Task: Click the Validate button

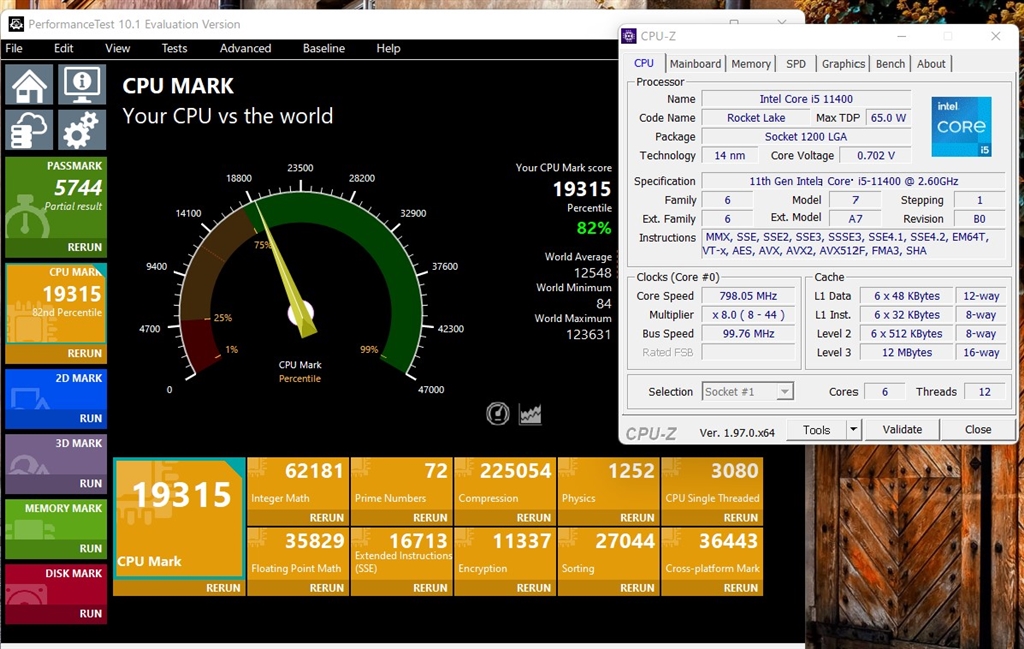Action: 903,430
